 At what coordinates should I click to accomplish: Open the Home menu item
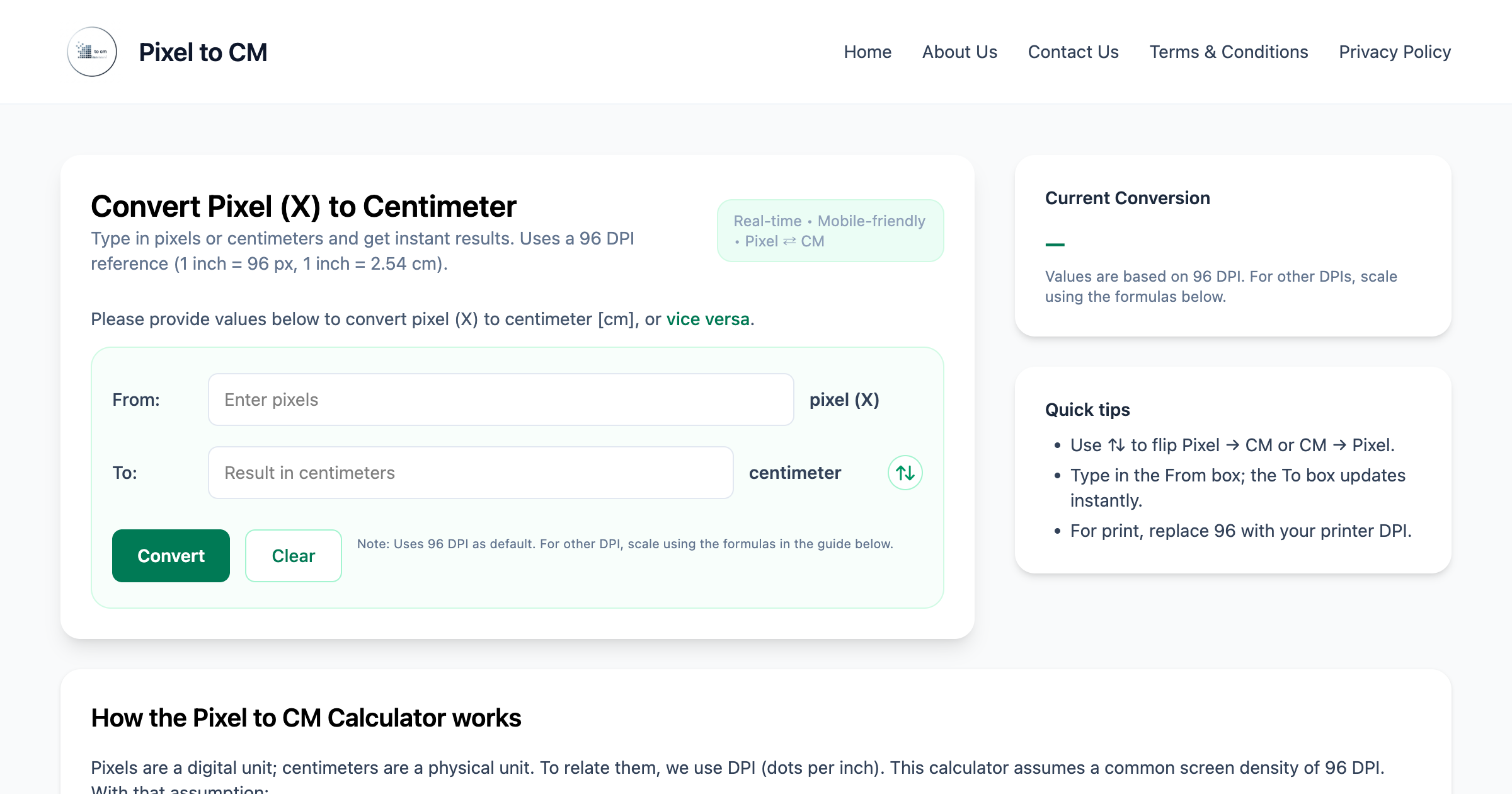coord(868,52)
